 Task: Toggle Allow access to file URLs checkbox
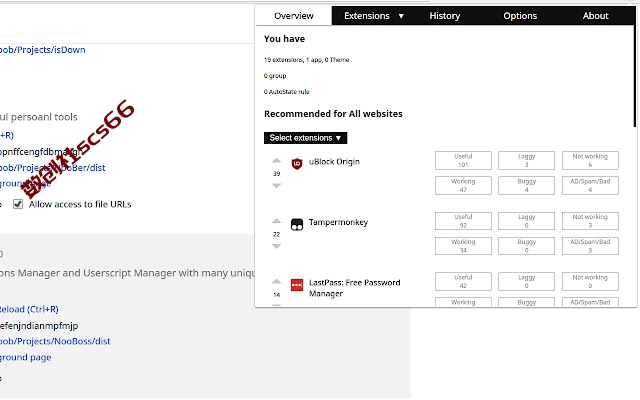click(x=18, y=204)
